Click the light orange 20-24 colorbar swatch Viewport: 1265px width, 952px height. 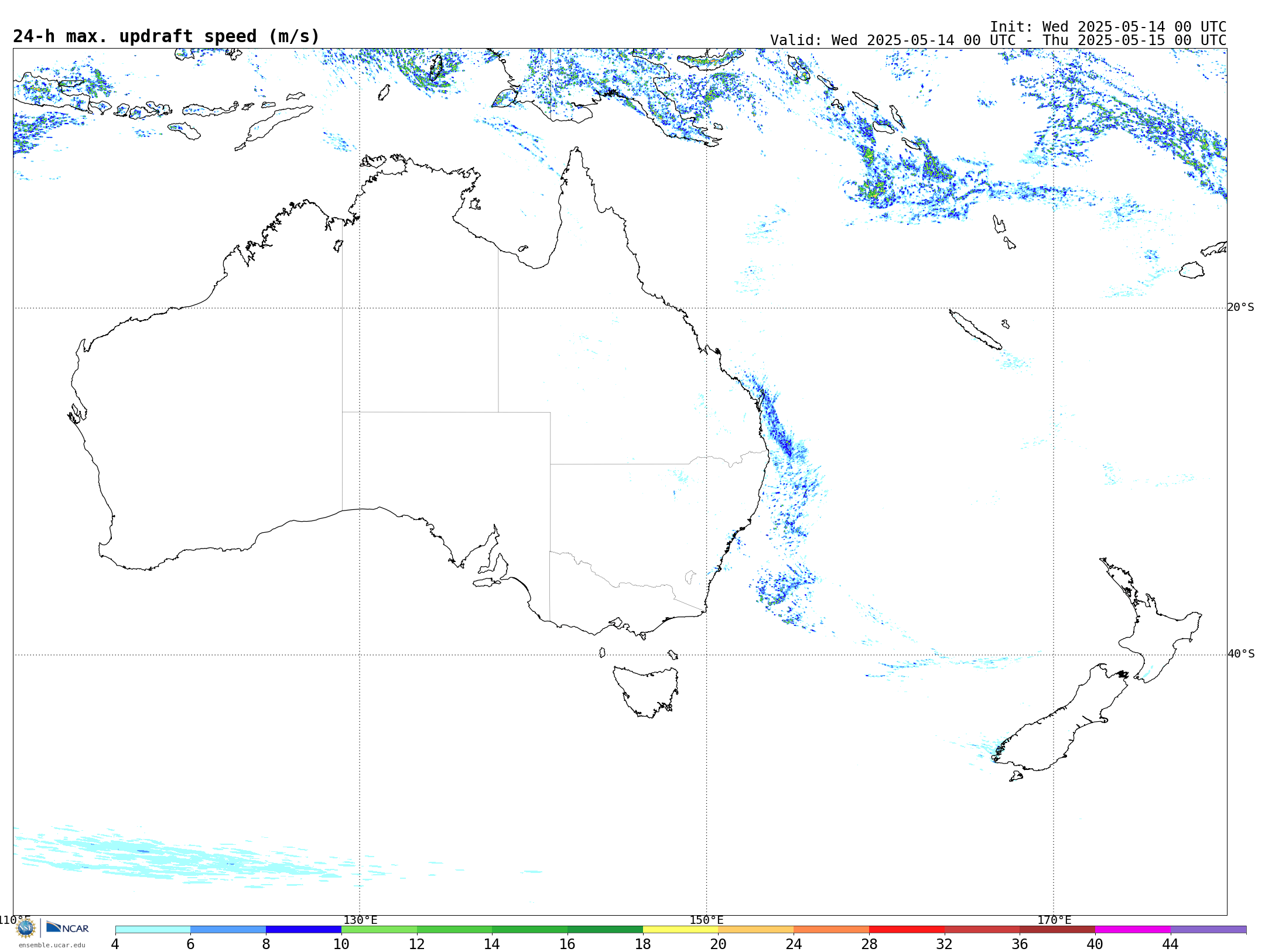click(756, 930)
